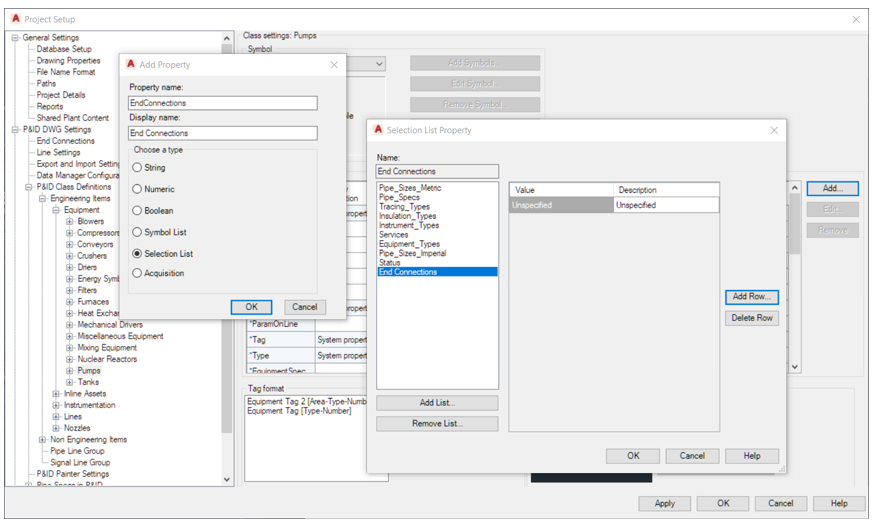Collapse the P&ID DWG Settings node
The image size is (875, 523).
[15, 129]
